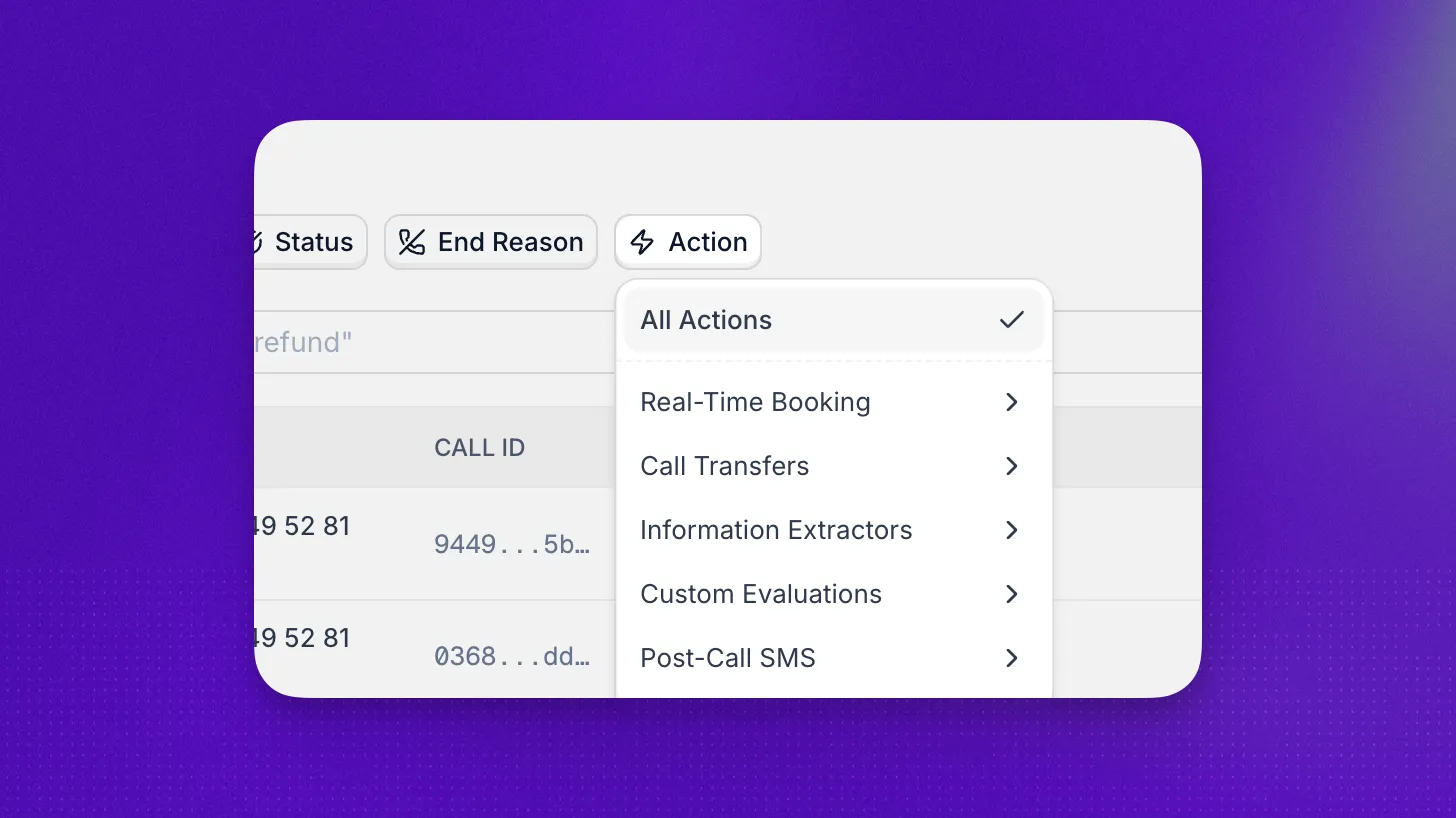The height and width of the screenshot is (818, 1456).
Task: Click the phone icon on End Reason
Action: tap(412, 242)
